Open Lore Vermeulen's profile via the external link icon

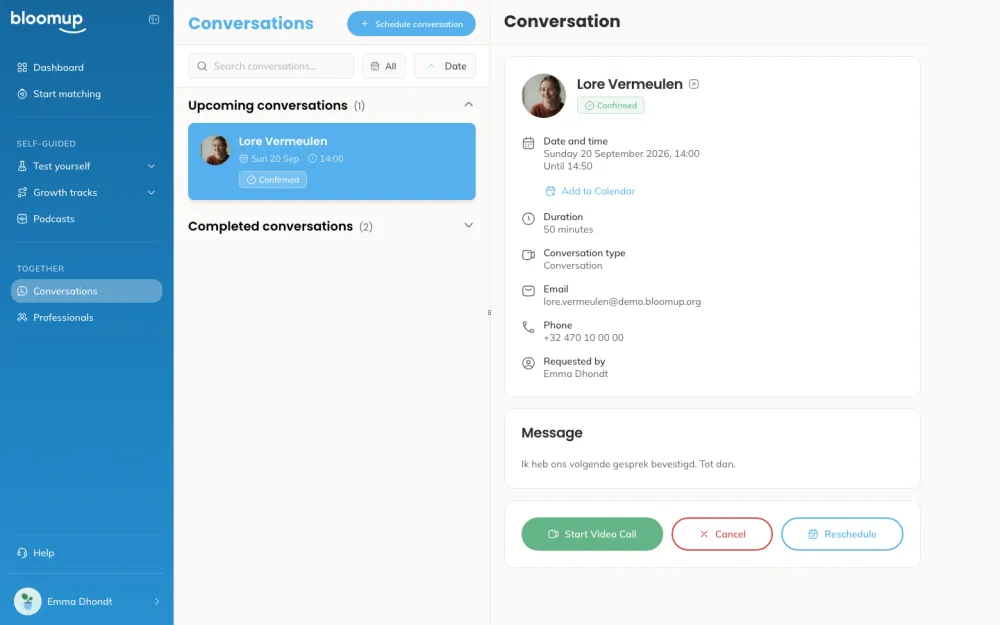[694, 84]
